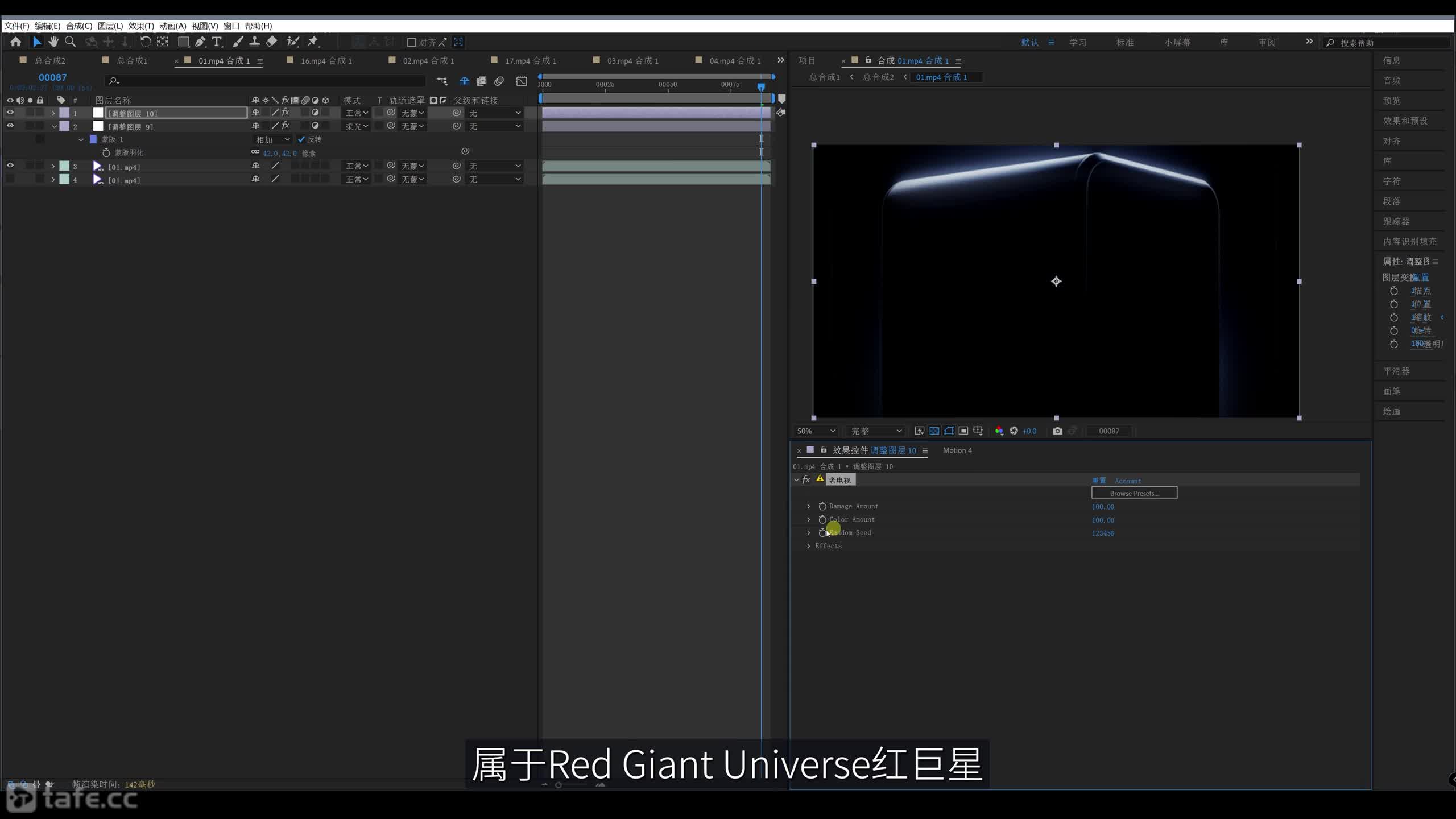1456x819 pixels.
Task: Enable the 对齐 snapping checkbox
Action: 412,42
